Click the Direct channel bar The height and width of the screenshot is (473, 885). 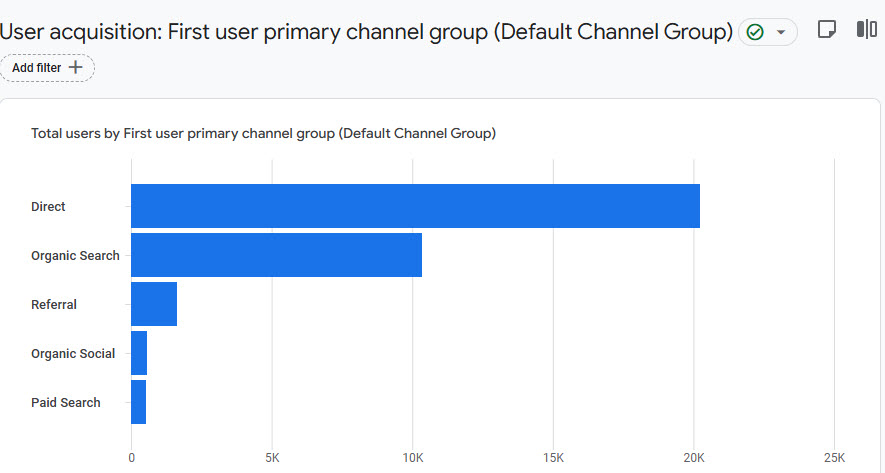pos(415,206)
